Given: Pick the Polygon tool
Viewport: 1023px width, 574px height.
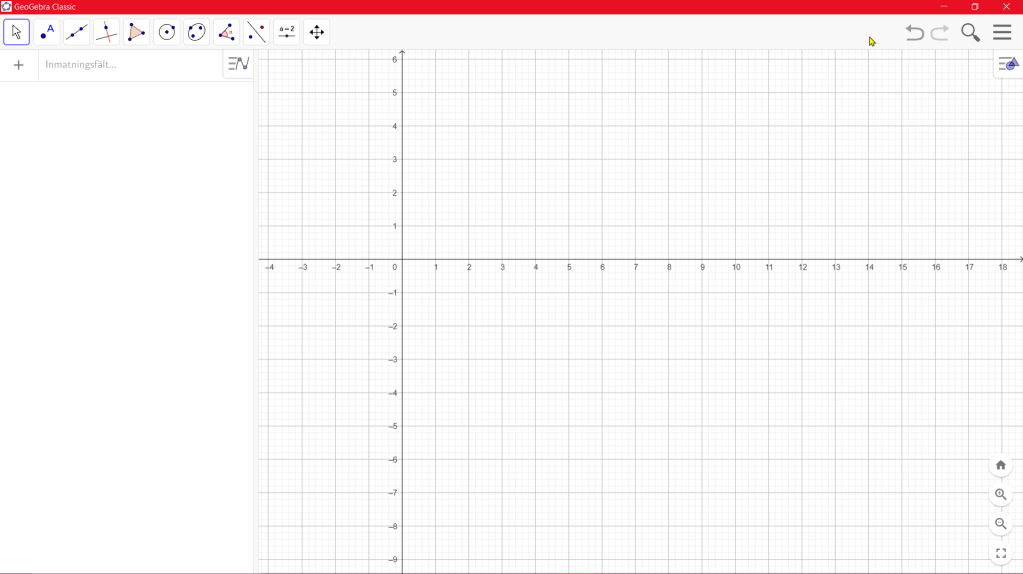Looking at the screenshot, I should click(137, 32).
